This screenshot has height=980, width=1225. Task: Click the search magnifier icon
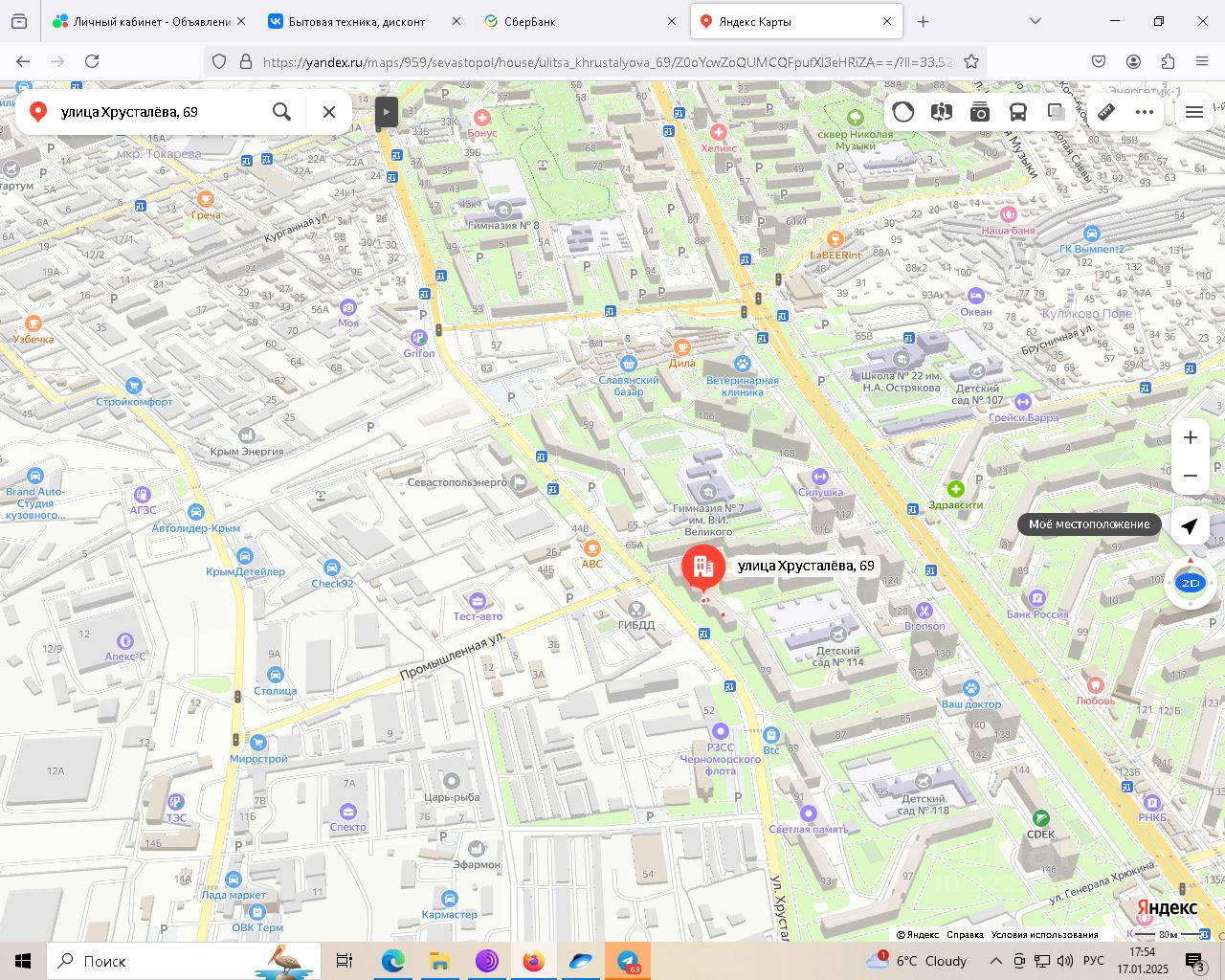[281, 112]
